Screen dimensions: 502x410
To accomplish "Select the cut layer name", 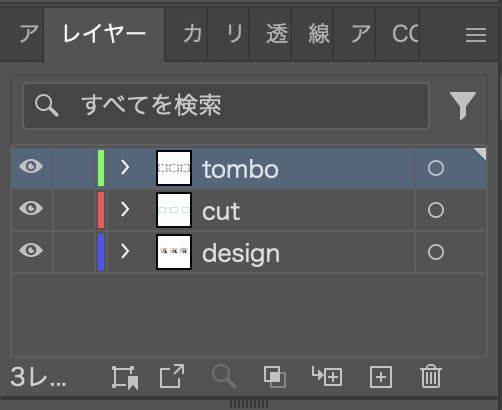I will (221, 212).
